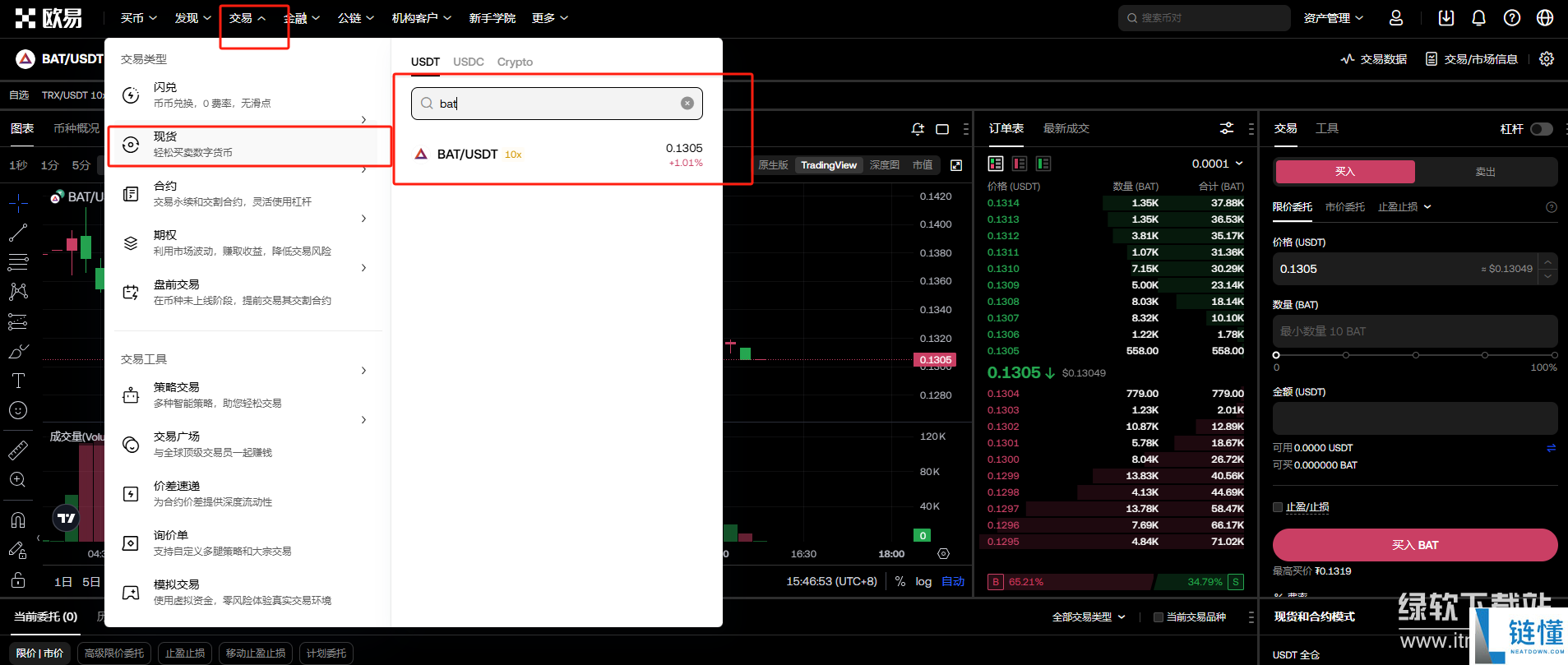Click the 欧易 logo

click(x=49, y=18)
